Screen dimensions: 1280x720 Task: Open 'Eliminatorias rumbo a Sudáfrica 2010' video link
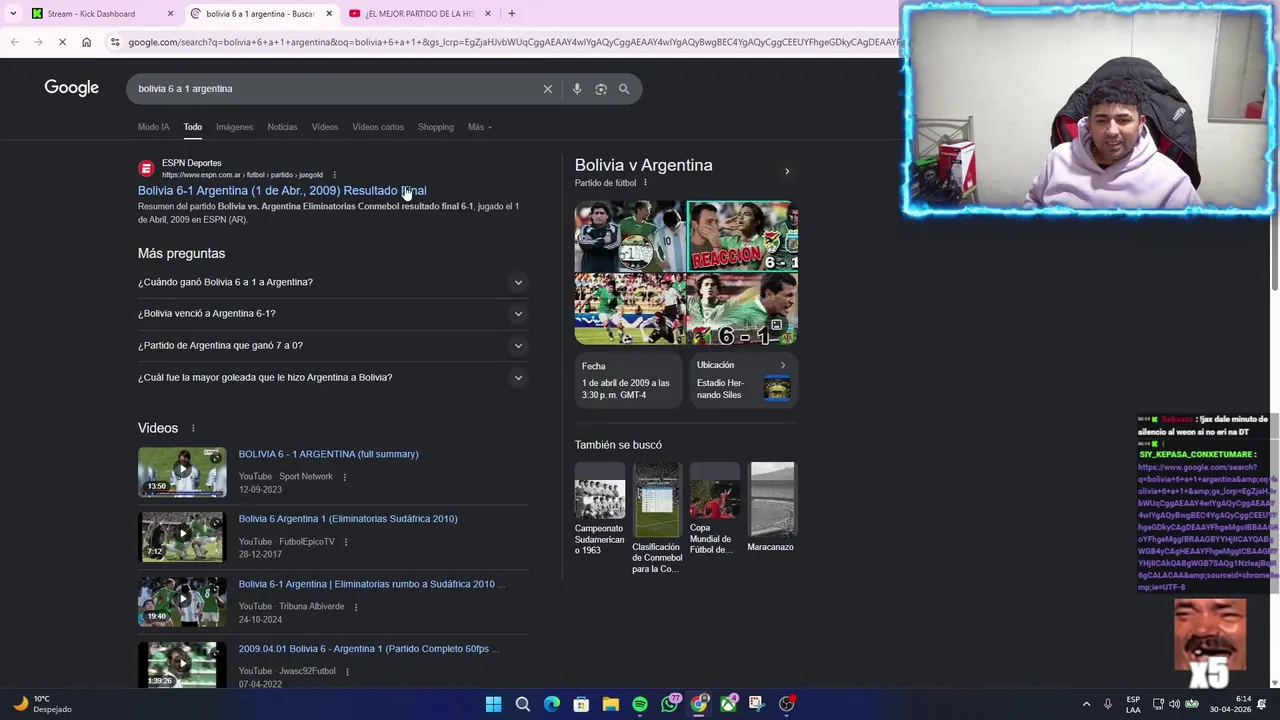point(371,584)
